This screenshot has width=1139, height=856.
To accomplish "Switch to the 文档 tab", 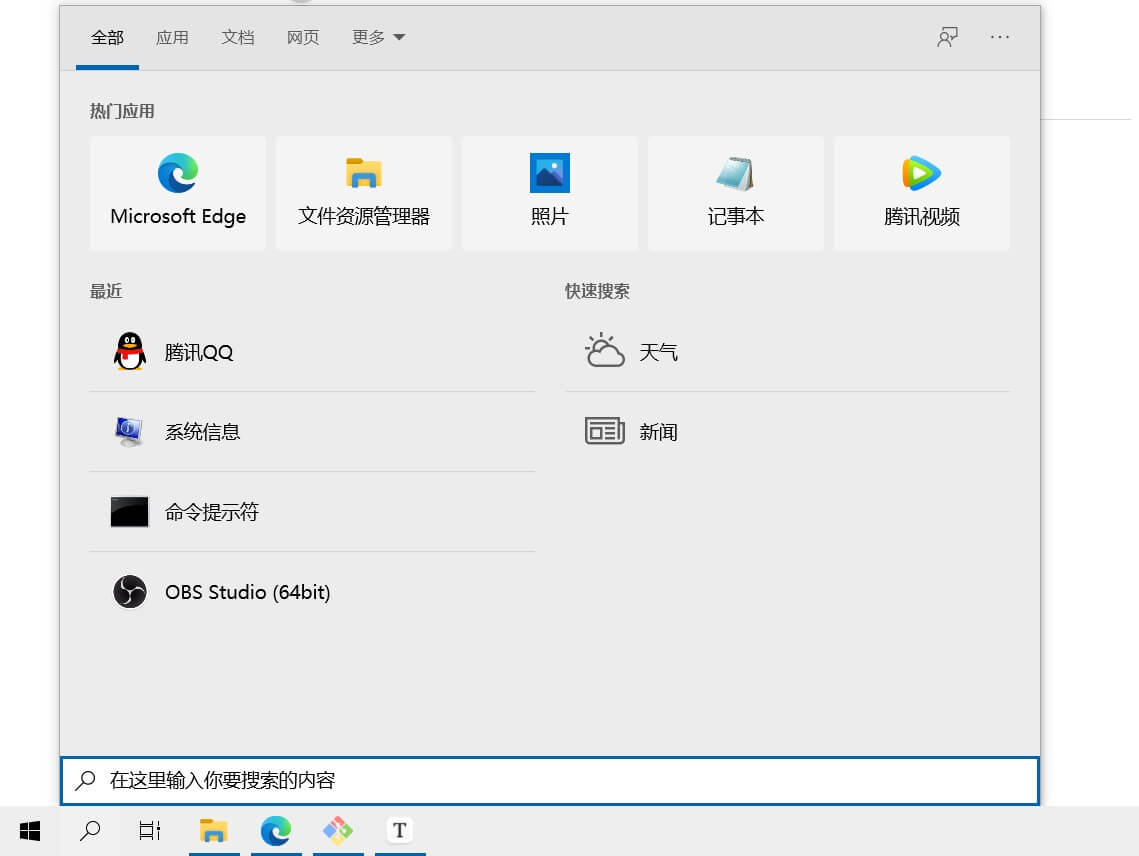I will (x=238, y=38).
